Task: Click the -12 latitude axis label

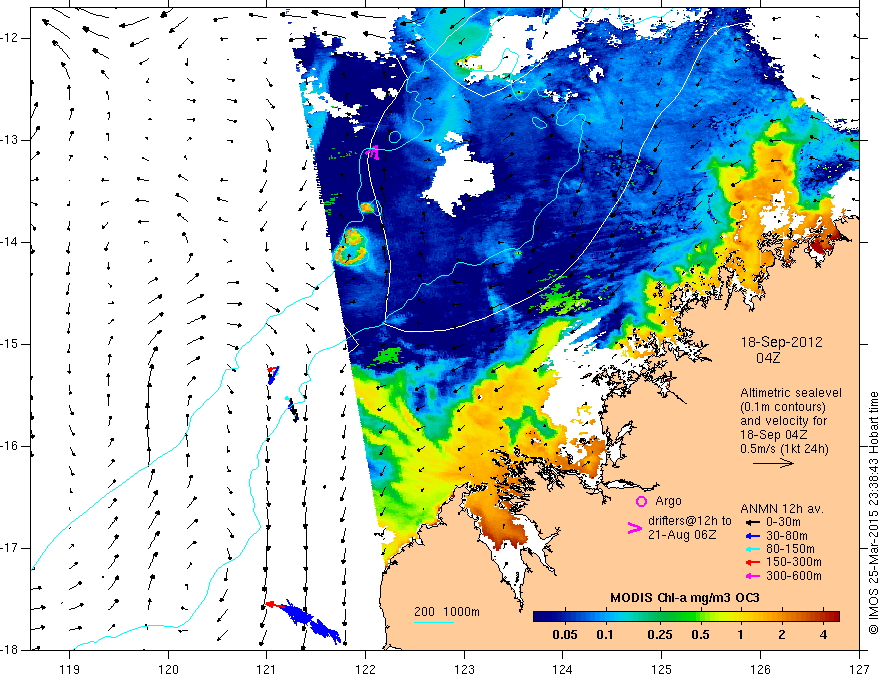Action: point(11,38)
